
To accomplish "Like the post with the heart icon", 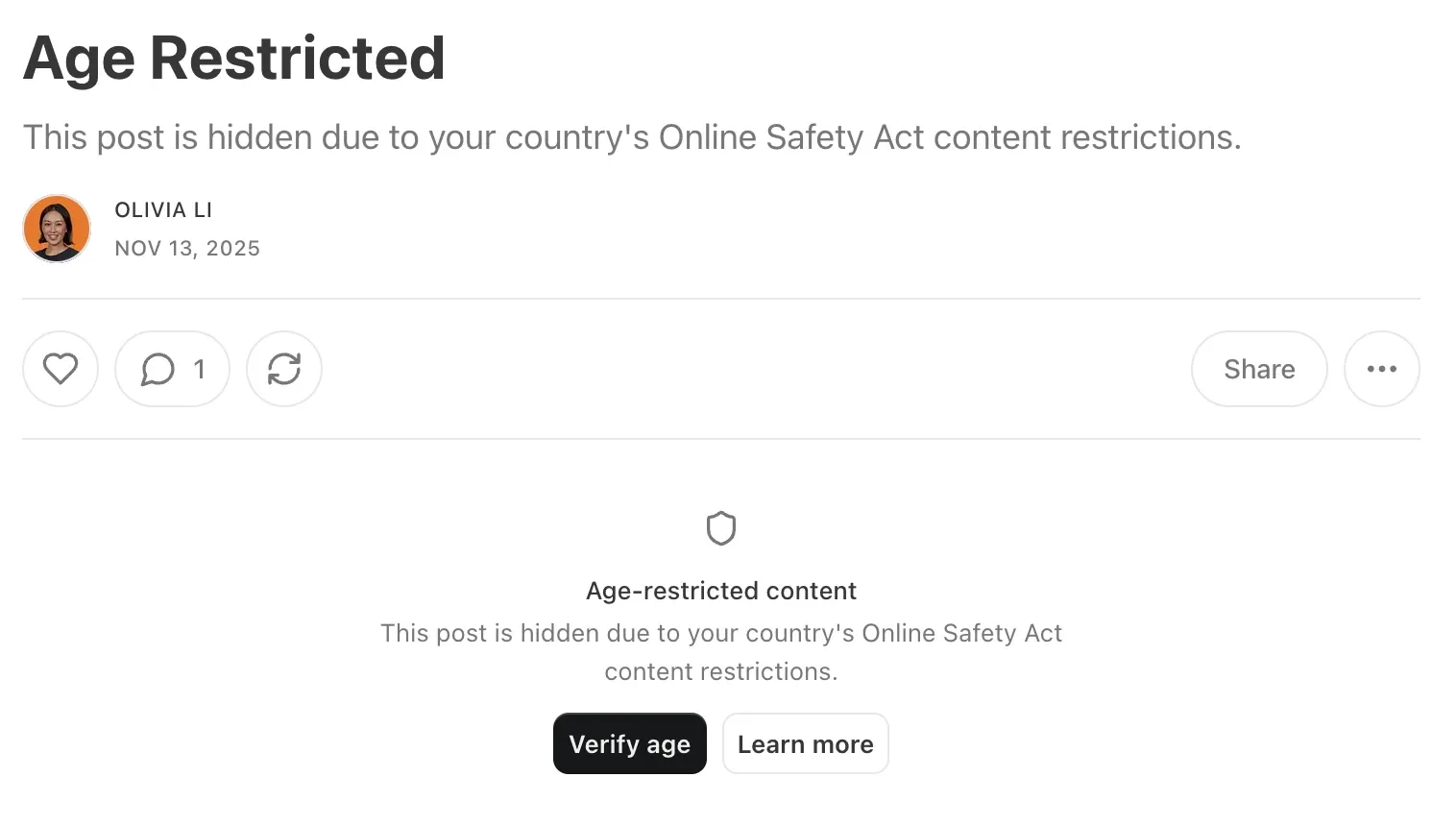I will (x=61, y=369).
